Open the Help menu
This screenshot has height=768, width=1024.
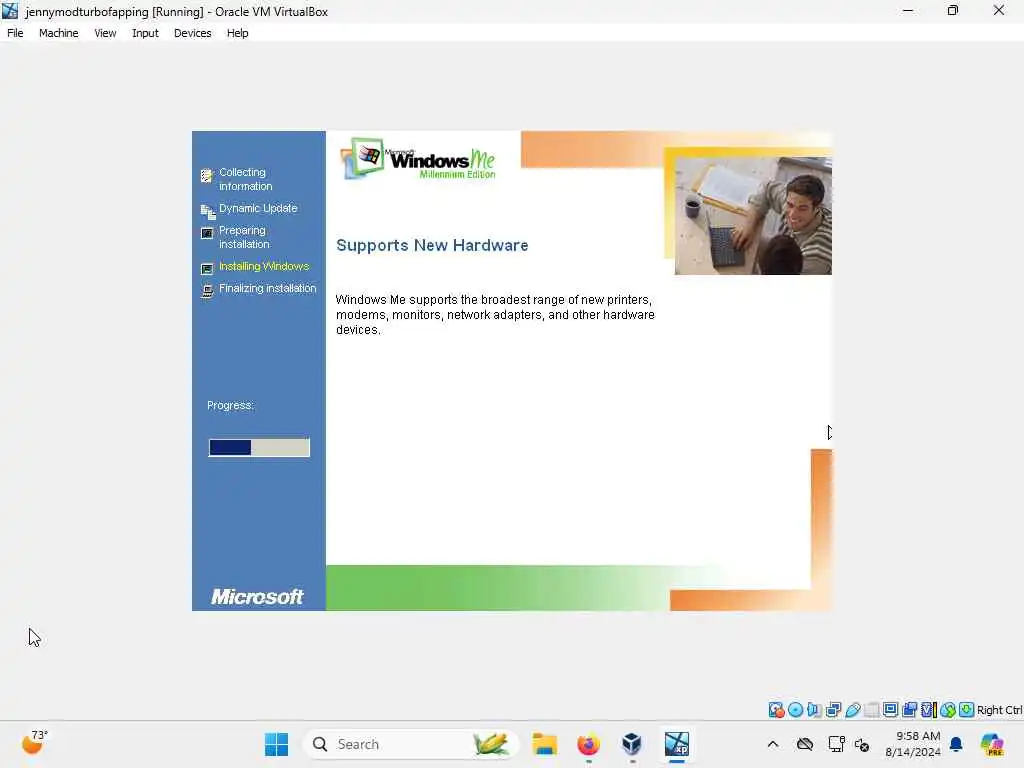click(x=237, y=33)
